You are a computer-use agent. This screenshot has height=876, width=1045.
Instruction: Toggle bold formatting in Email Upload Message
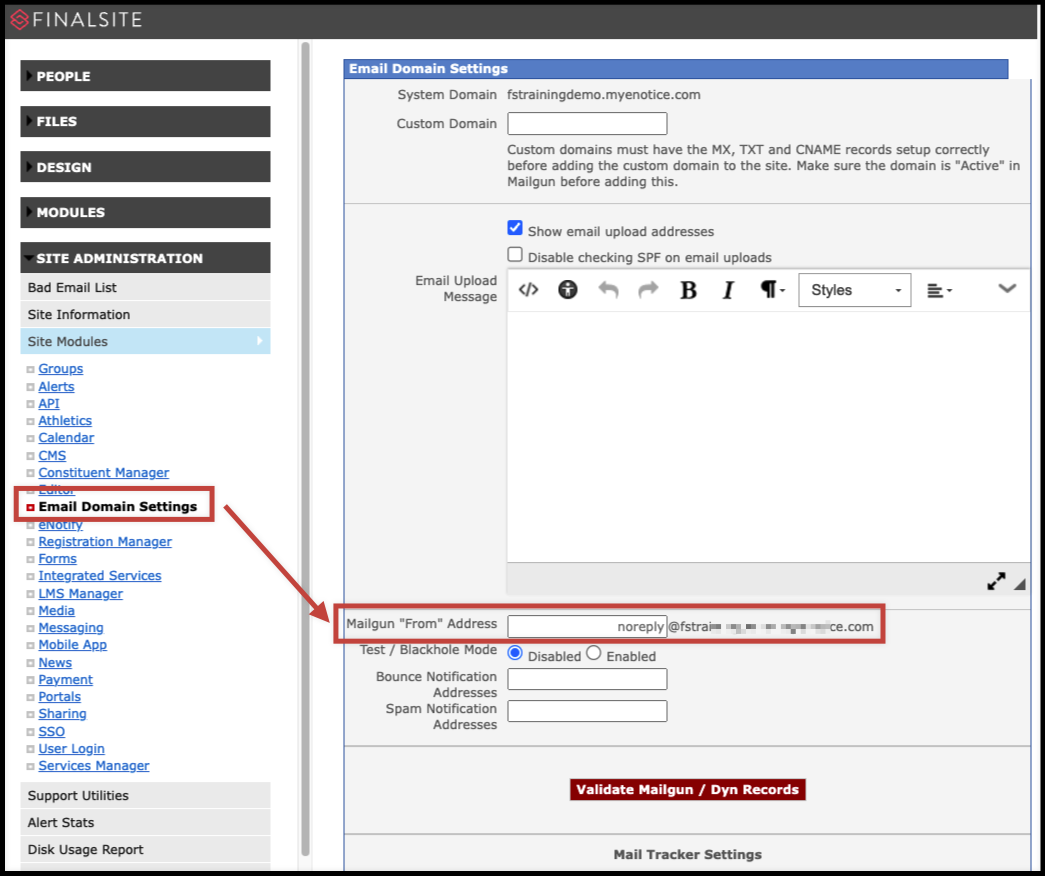[688, 290]
